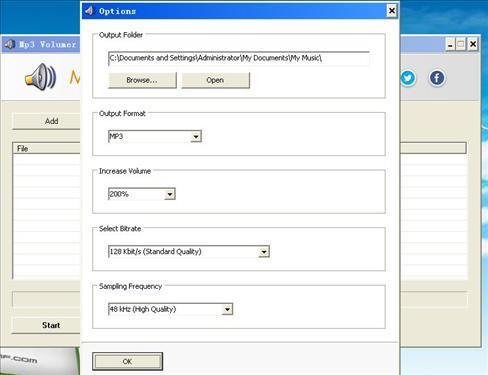Close the Mp3 Volumer main window
The image size is (488, 375).
point(473,44)
